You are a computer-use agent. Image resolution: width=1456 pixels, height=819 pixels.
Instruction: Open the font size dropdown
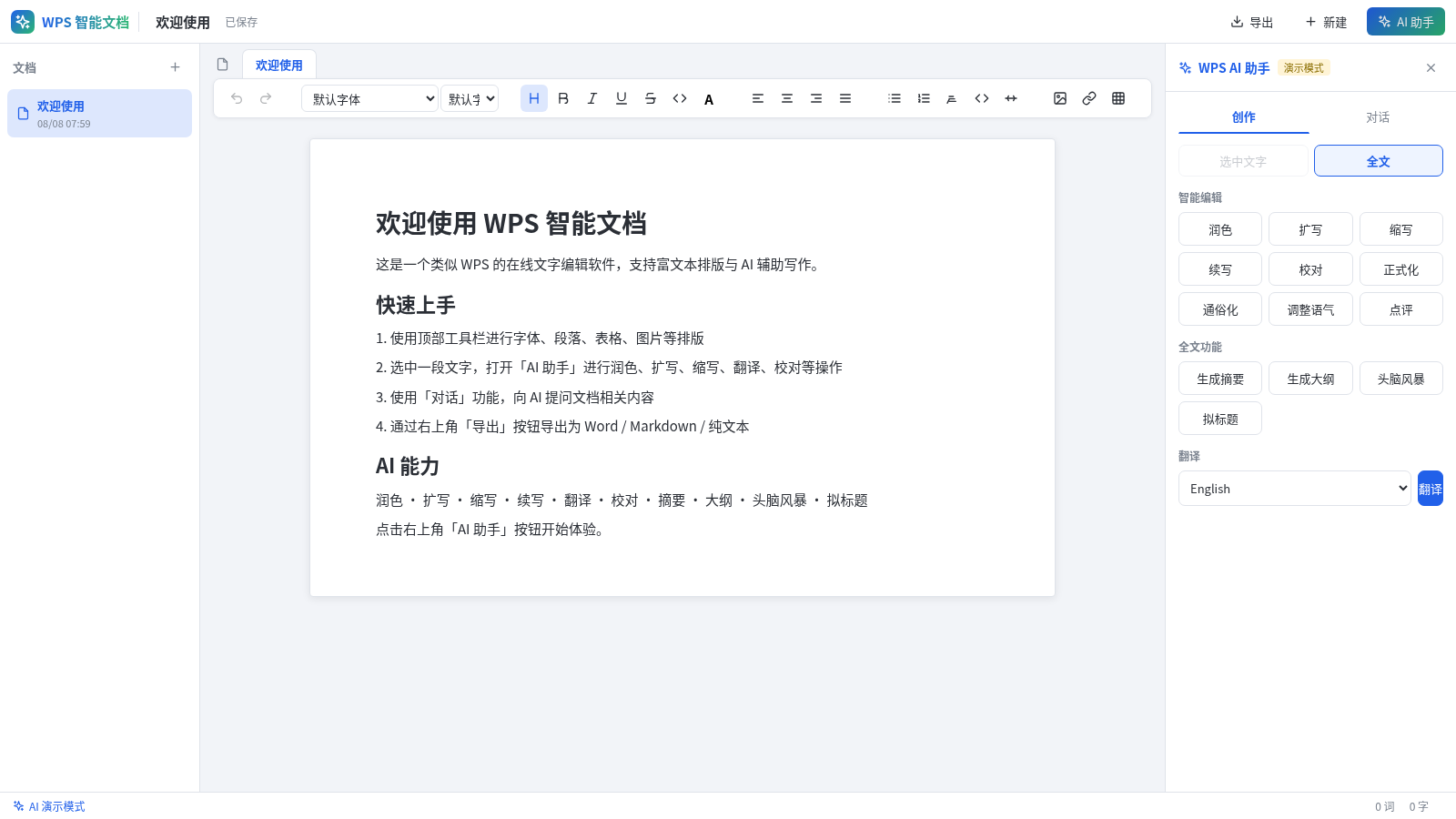coord(470,98)
